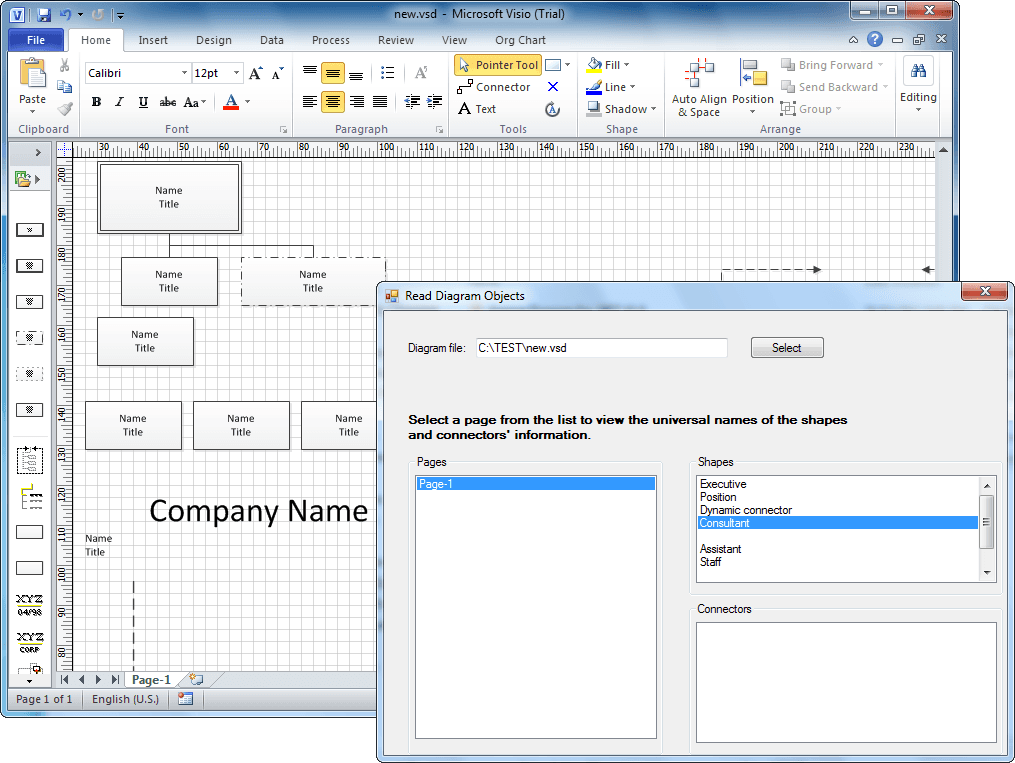
Task: Toggle Italic formatting
Action: 119,102
